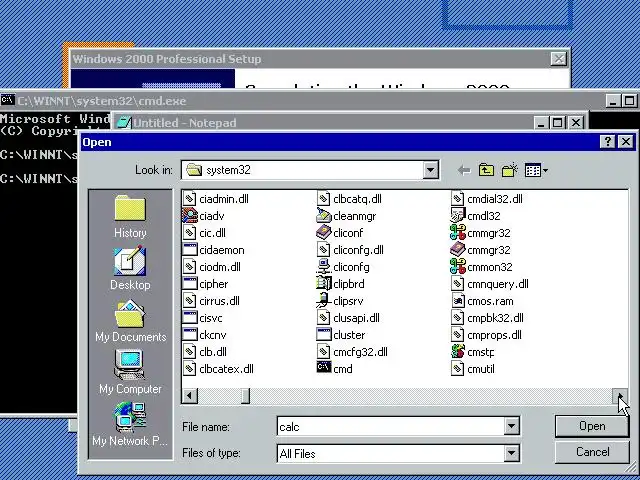Select My Computer in places bar

[130, 372]
